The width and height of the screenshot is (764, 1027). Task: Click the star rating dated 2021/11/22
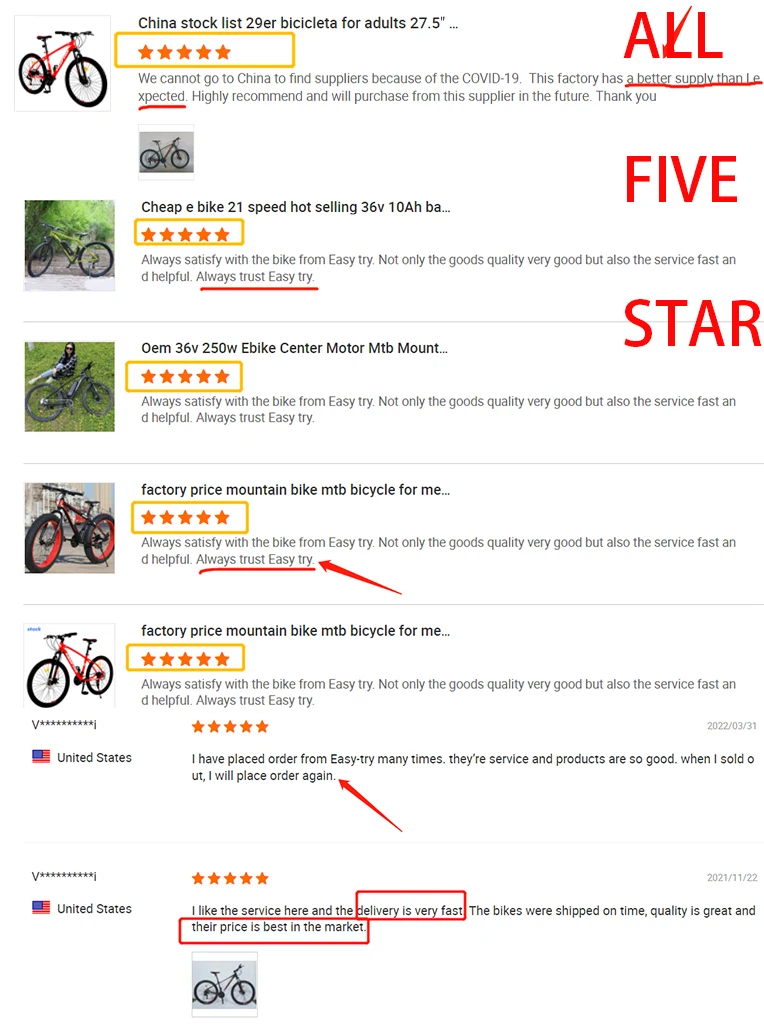tap(230, 878)
